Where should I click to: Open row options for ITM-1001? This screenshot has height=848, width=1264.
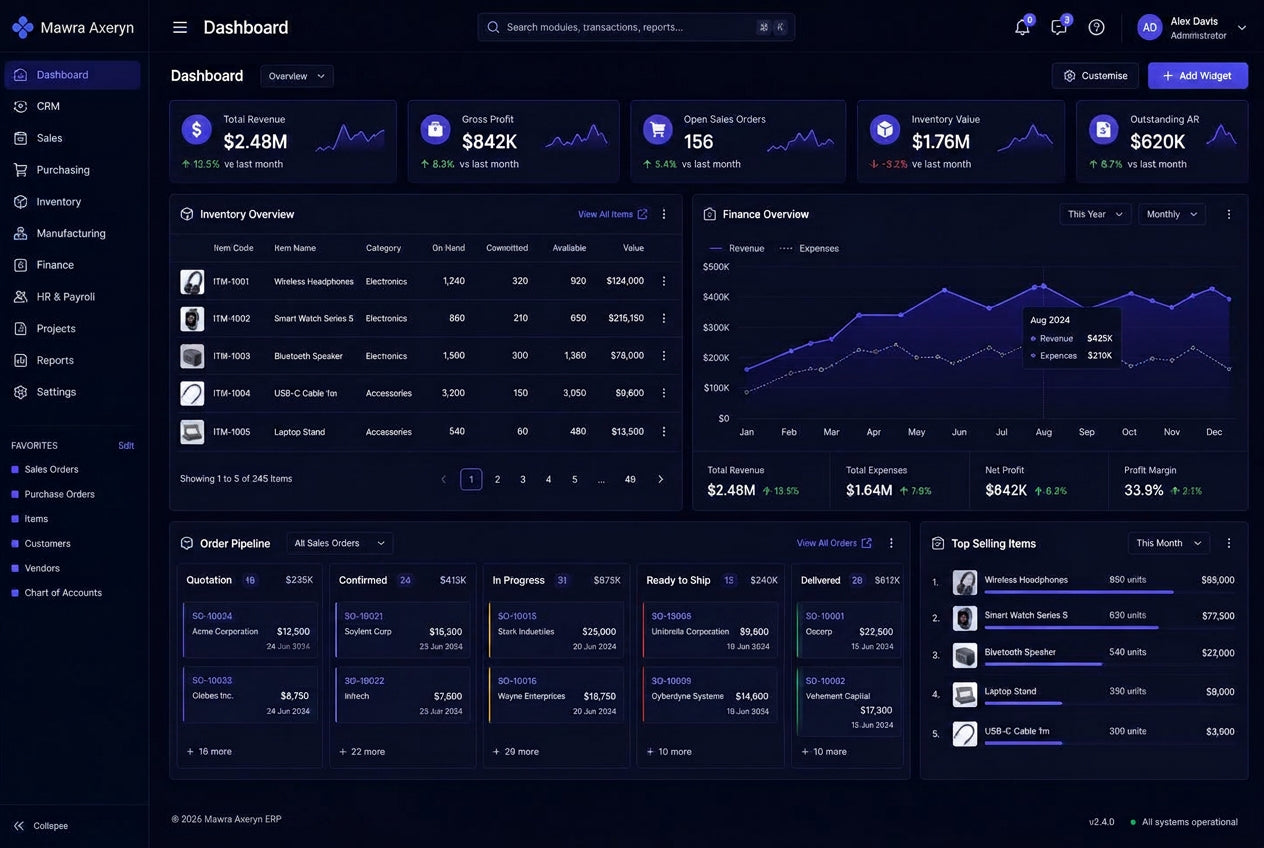coord(663,281)
